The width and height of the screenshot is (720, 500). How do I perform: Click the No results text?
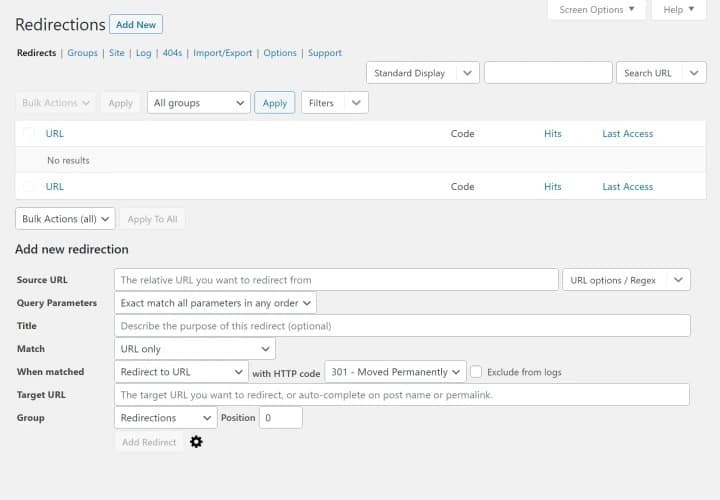(x=68, y=160)
